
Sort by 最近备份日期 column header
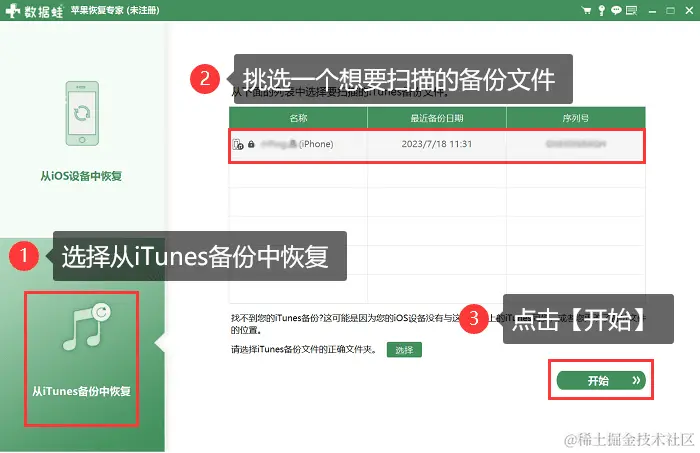(437, 118)
